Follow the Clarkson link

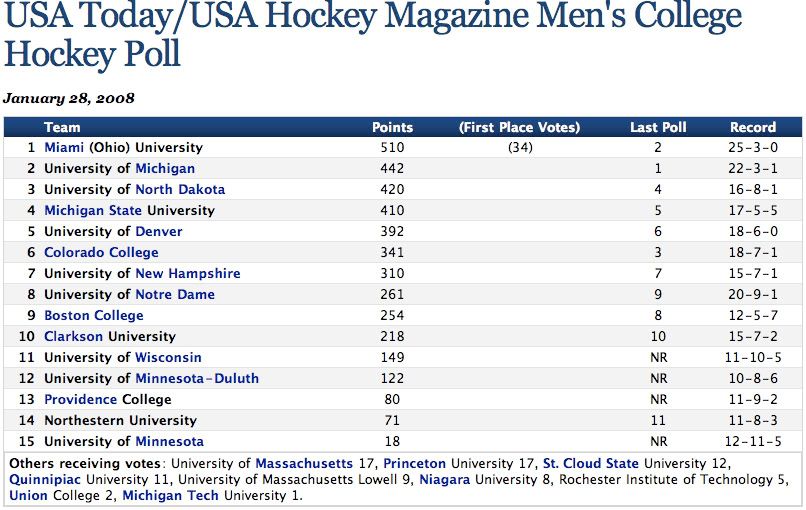click(x=74, y=337)
